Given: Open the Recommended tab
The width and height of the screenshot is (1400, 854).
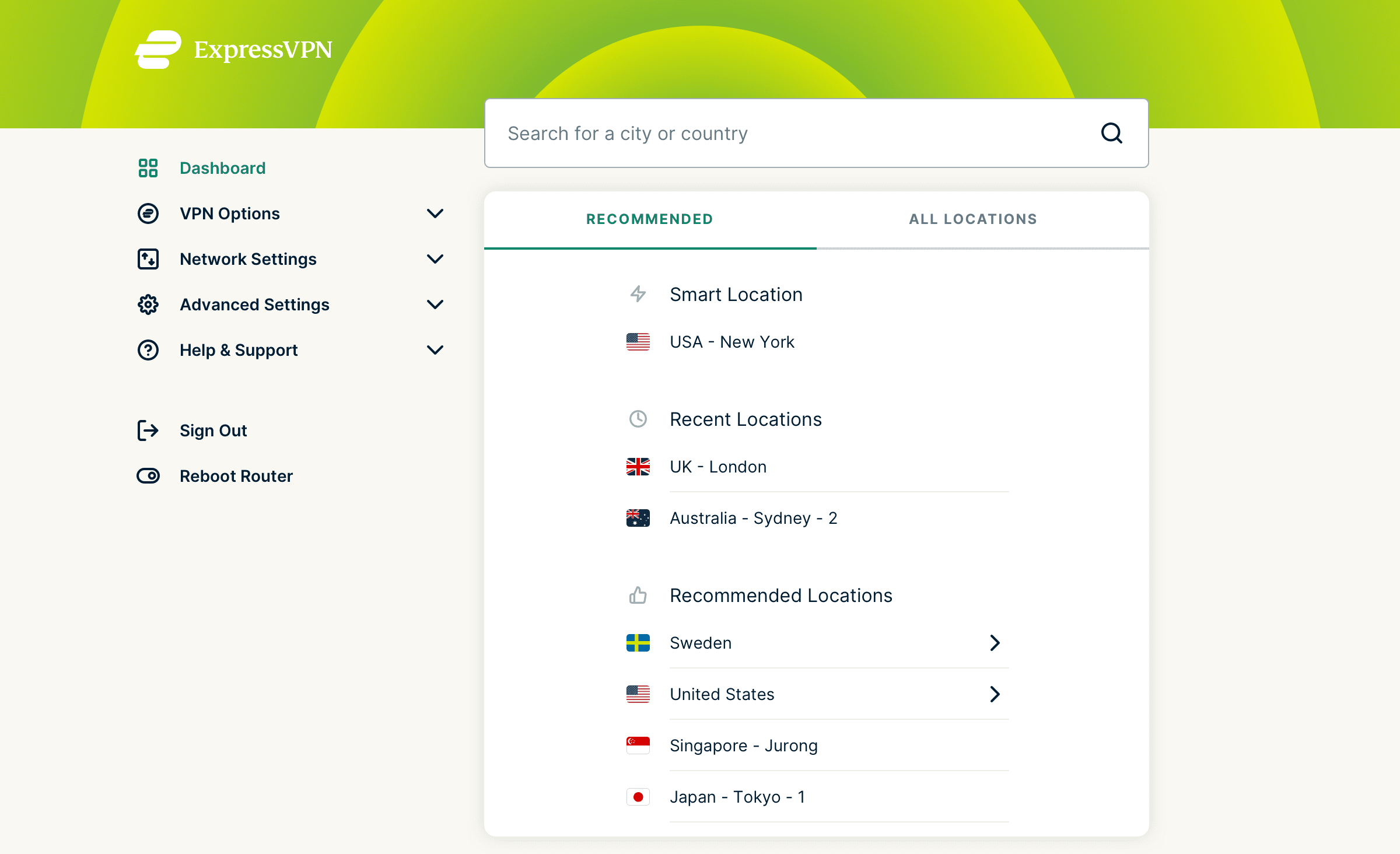Looking at the screenshot, I should point(649,219).
